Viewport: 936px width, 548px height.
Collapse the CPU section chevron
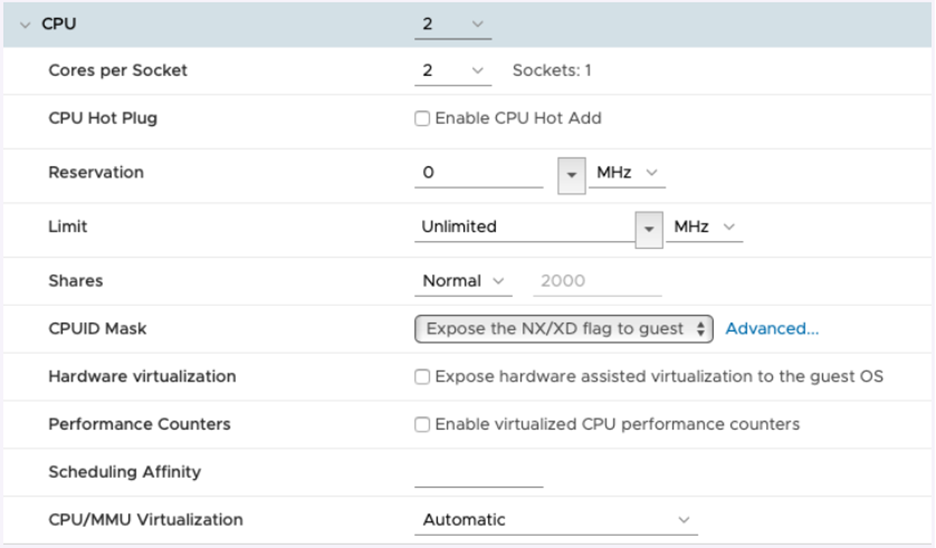25,24
